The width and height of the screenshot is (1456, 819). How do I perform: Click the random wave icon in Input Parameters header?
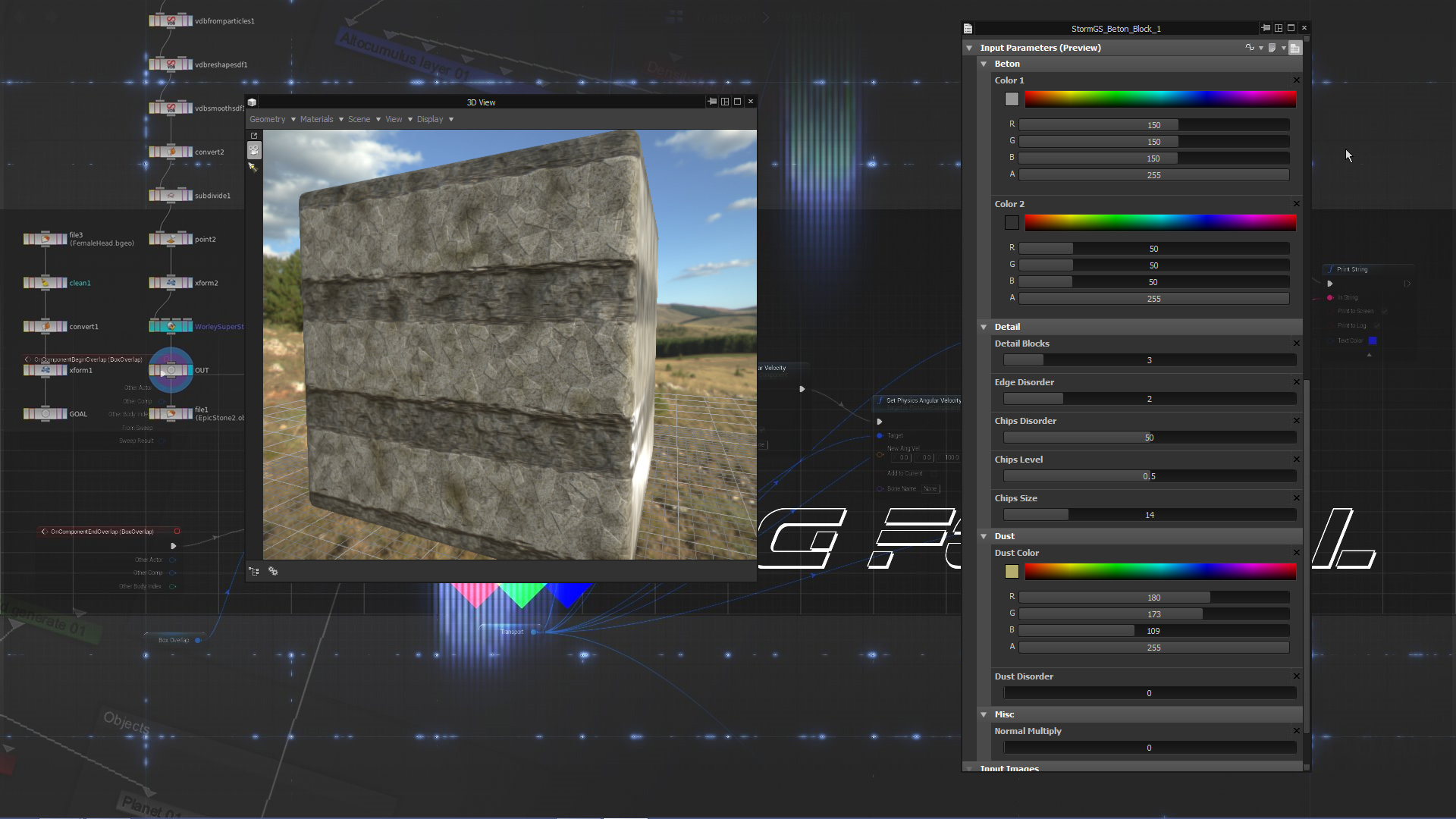1249,48
